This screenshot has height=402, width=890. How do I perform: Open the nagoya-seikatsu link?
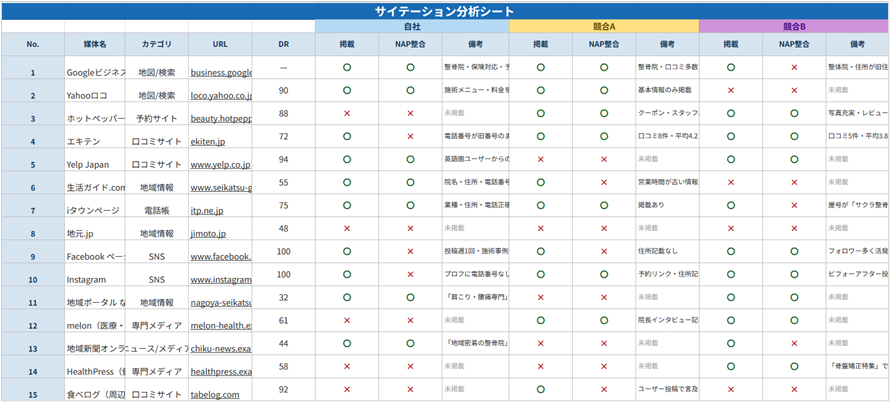[x=221, y=303]
